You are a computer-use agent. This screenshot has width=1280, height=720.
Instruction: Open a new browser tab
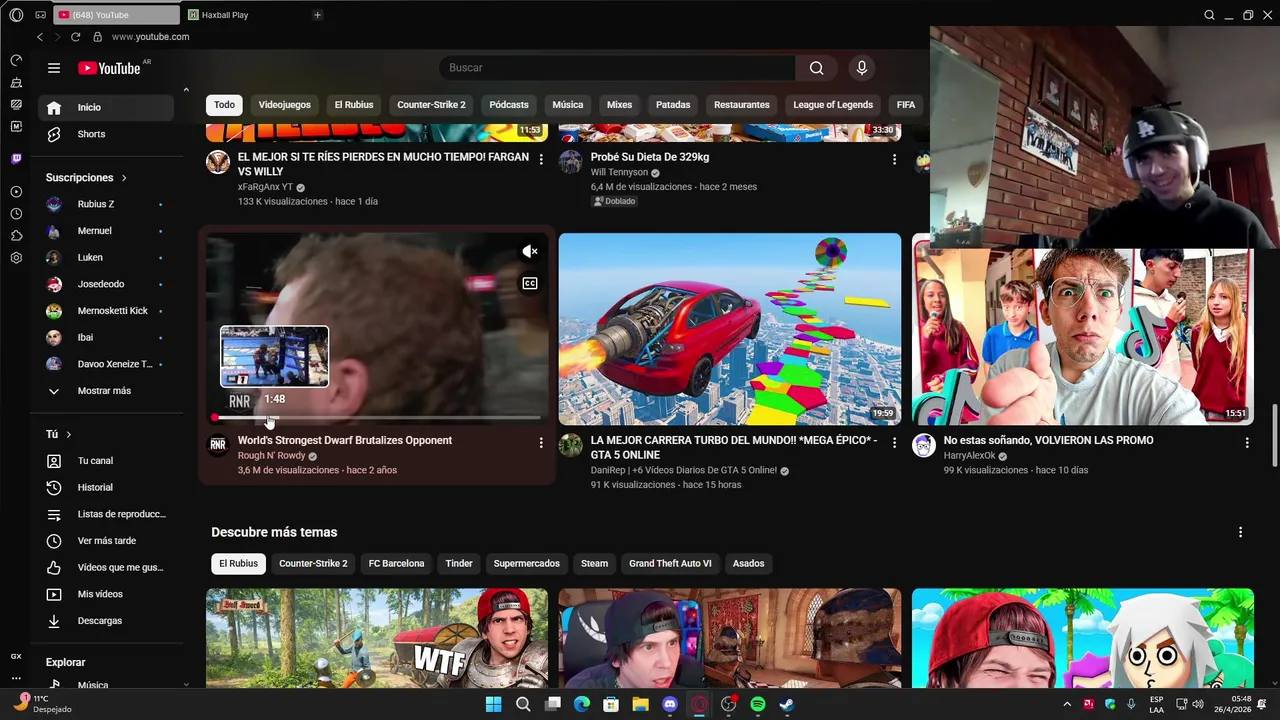click(317, 15)
